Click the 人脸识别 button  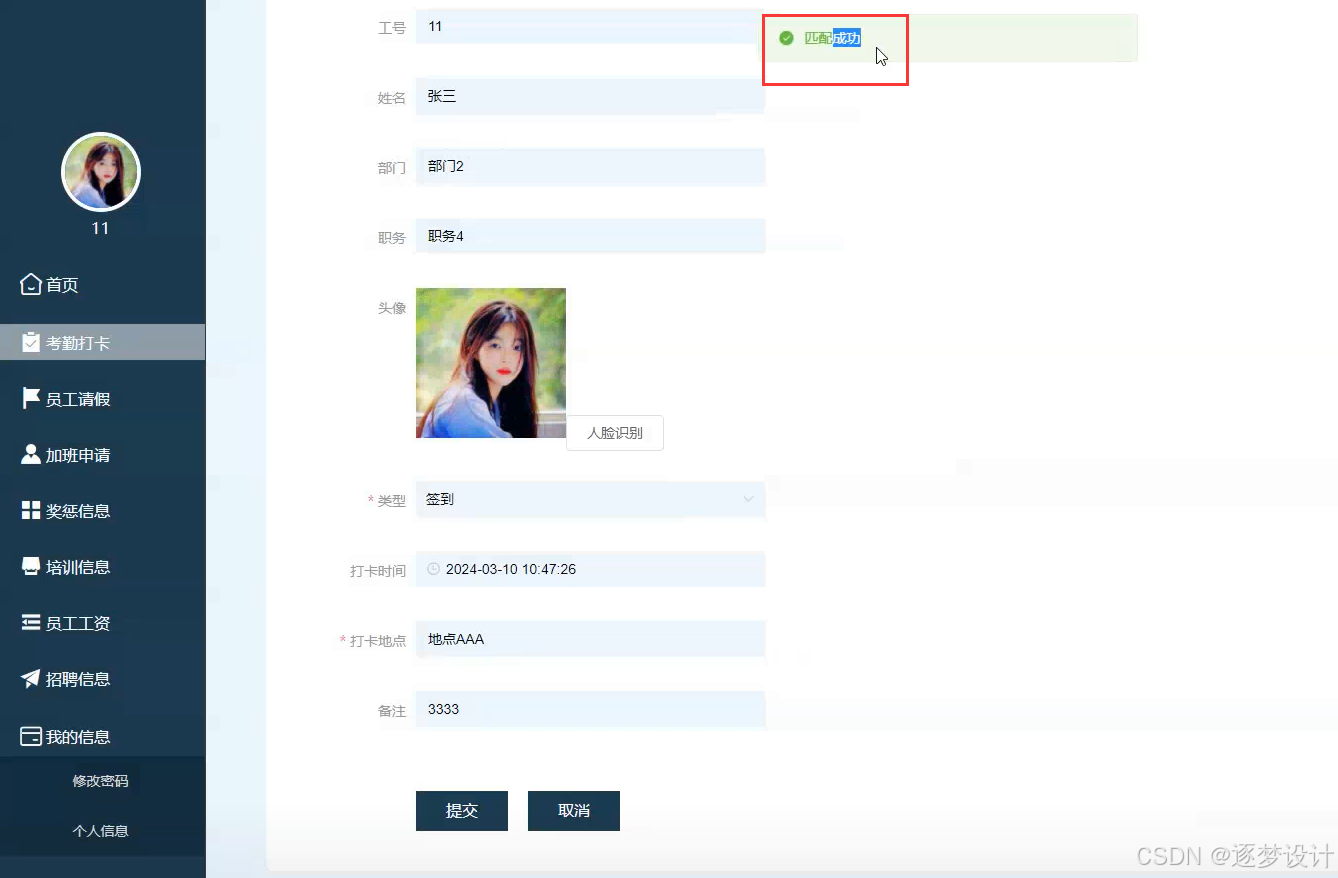[615, 433]
